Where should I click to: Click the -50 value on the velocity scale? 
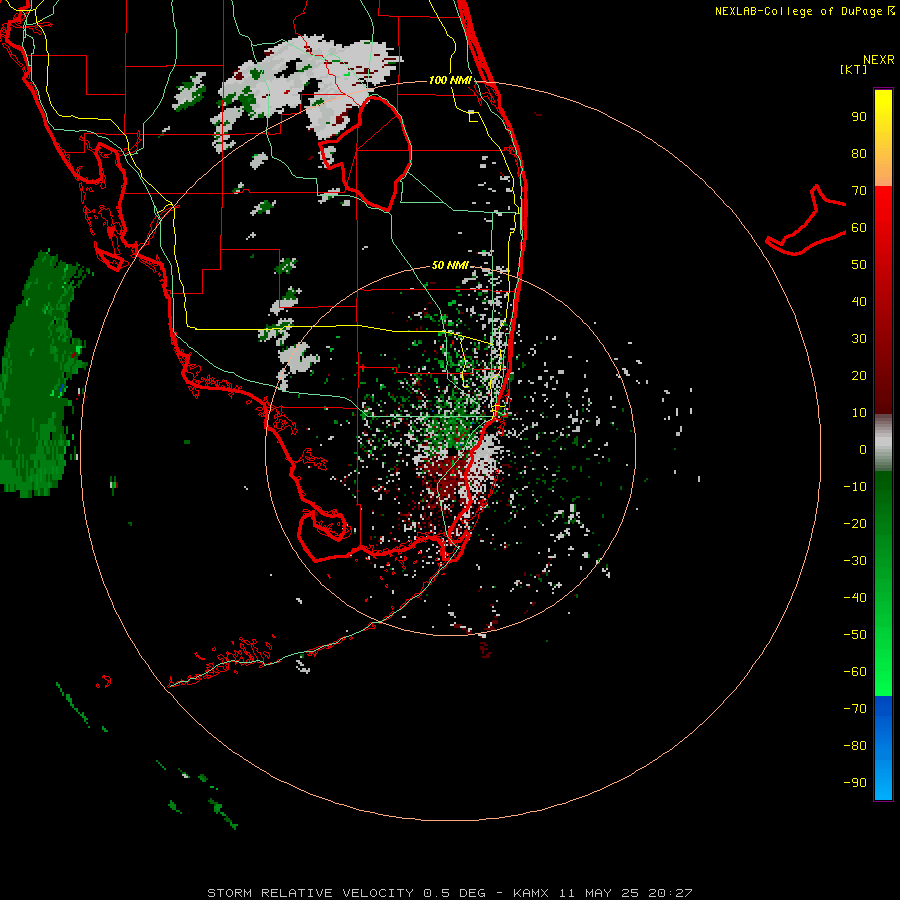click(x=855, y=635)
